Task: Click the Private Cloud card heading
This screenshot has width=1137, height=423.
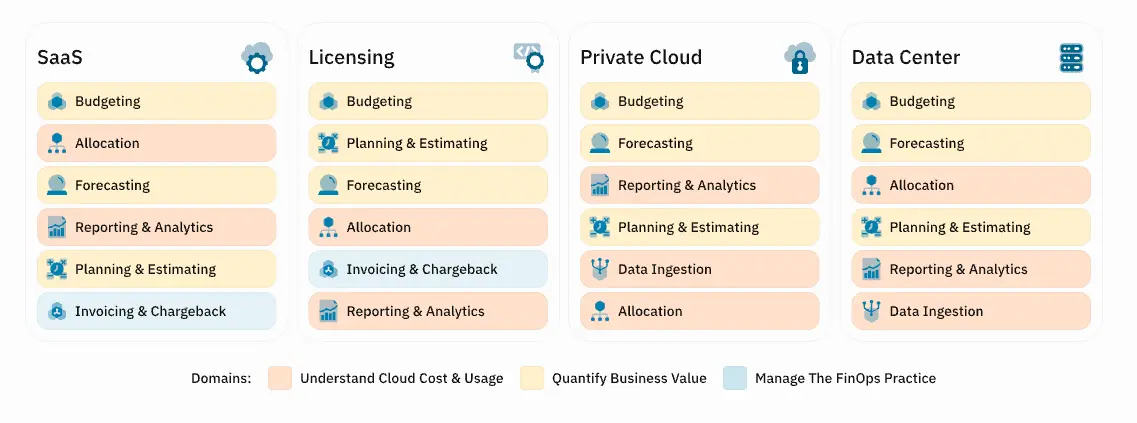Action: tap(641, 57)
